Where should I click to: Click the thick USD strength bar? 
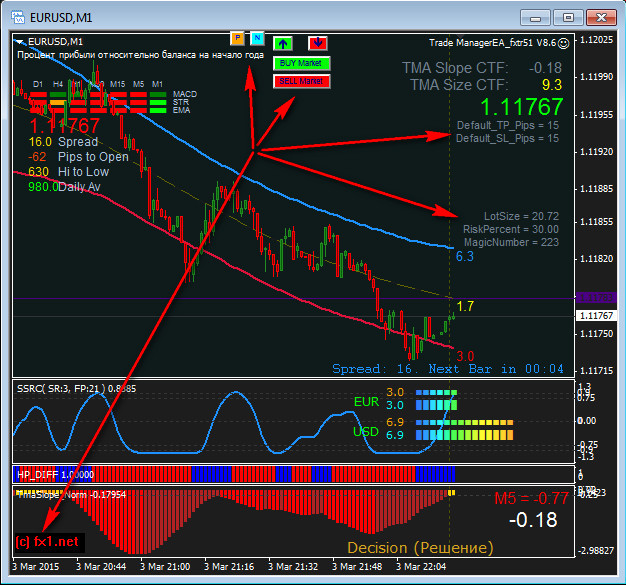point(464,435)
